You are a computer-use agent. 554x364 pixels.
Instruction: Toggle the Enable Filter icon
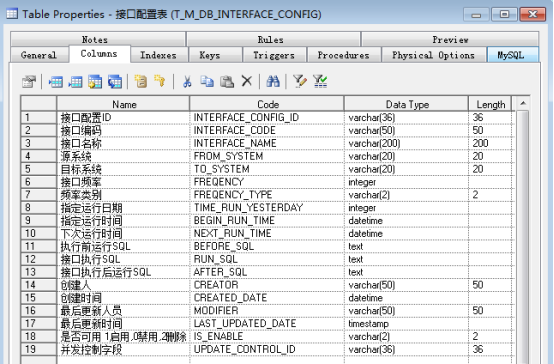coord(320,82)
